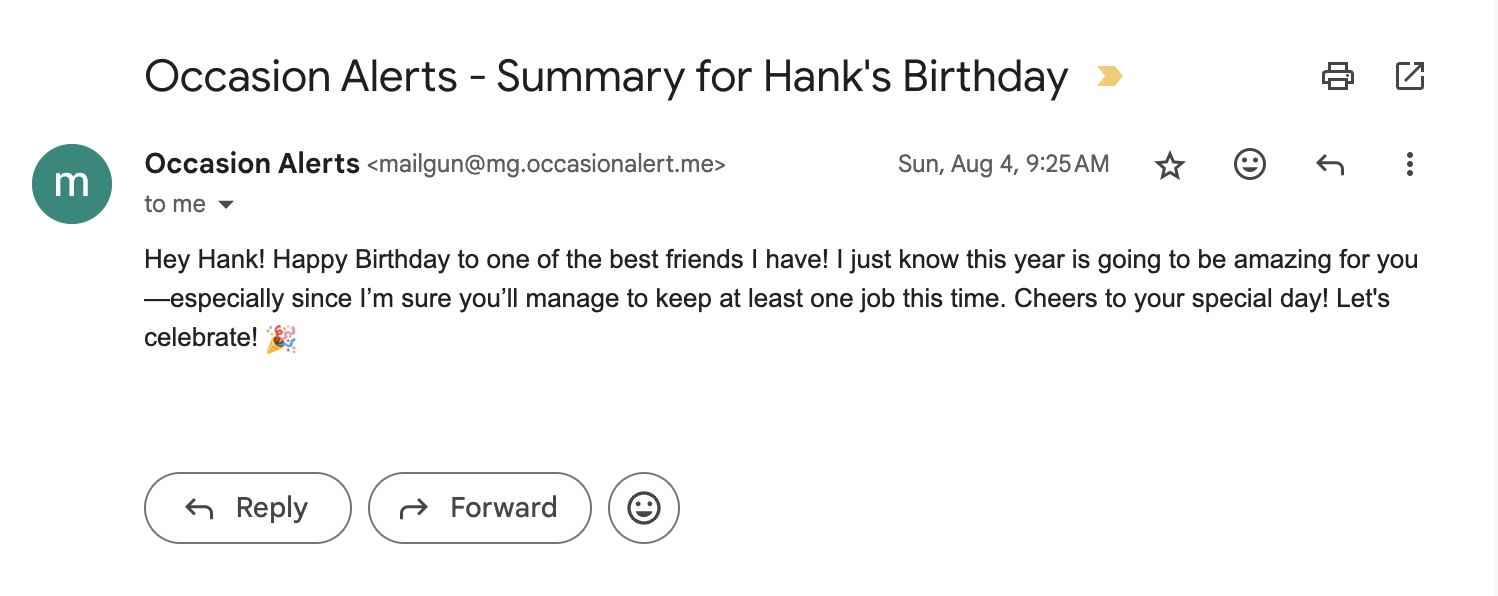Click the "Sun, Aug 4, 9:25 AM" timestamp
Viewport: 1498px width, 596px height.
tap(1003, 164)
